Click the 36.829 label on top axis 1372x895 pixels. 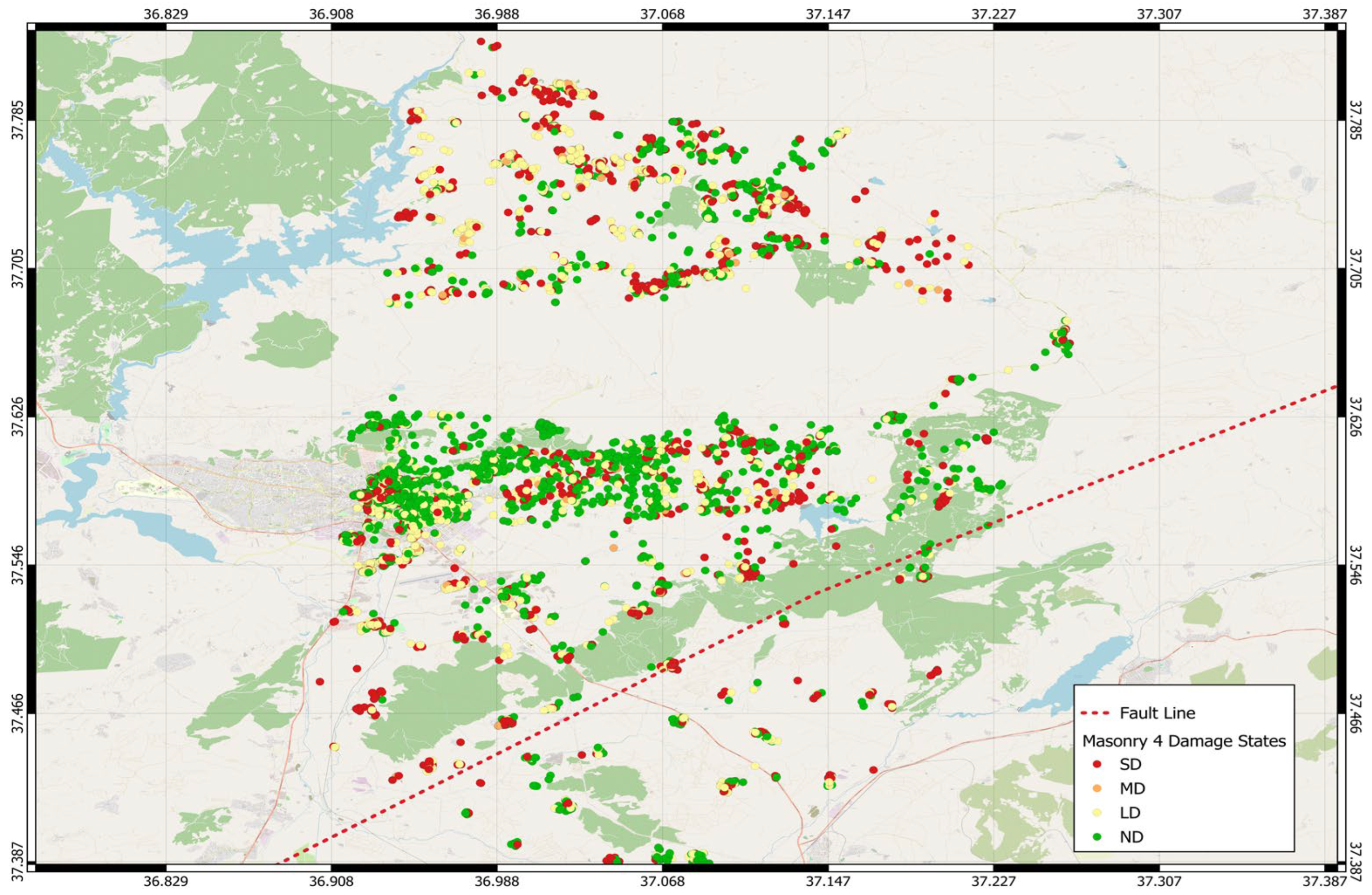[166, 13]
